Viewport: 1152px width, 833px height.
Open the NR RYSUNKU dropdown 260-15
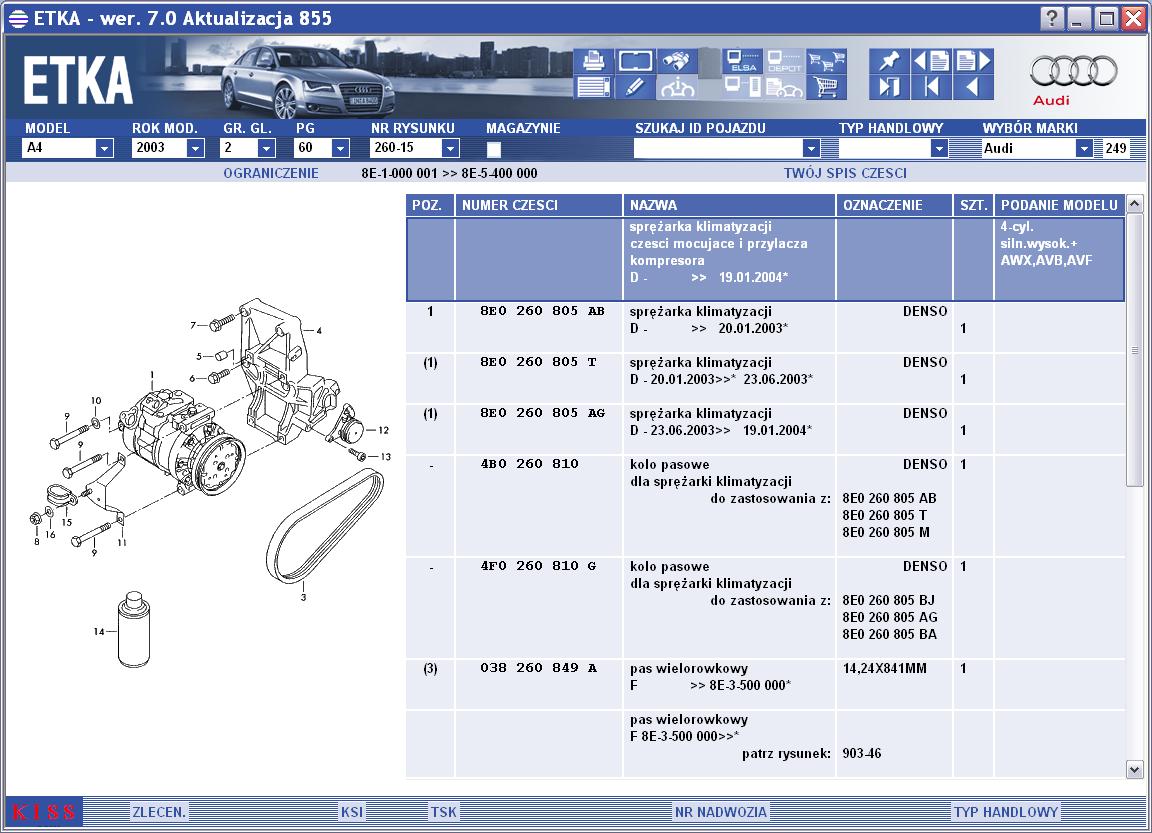(x=450, y=148)
